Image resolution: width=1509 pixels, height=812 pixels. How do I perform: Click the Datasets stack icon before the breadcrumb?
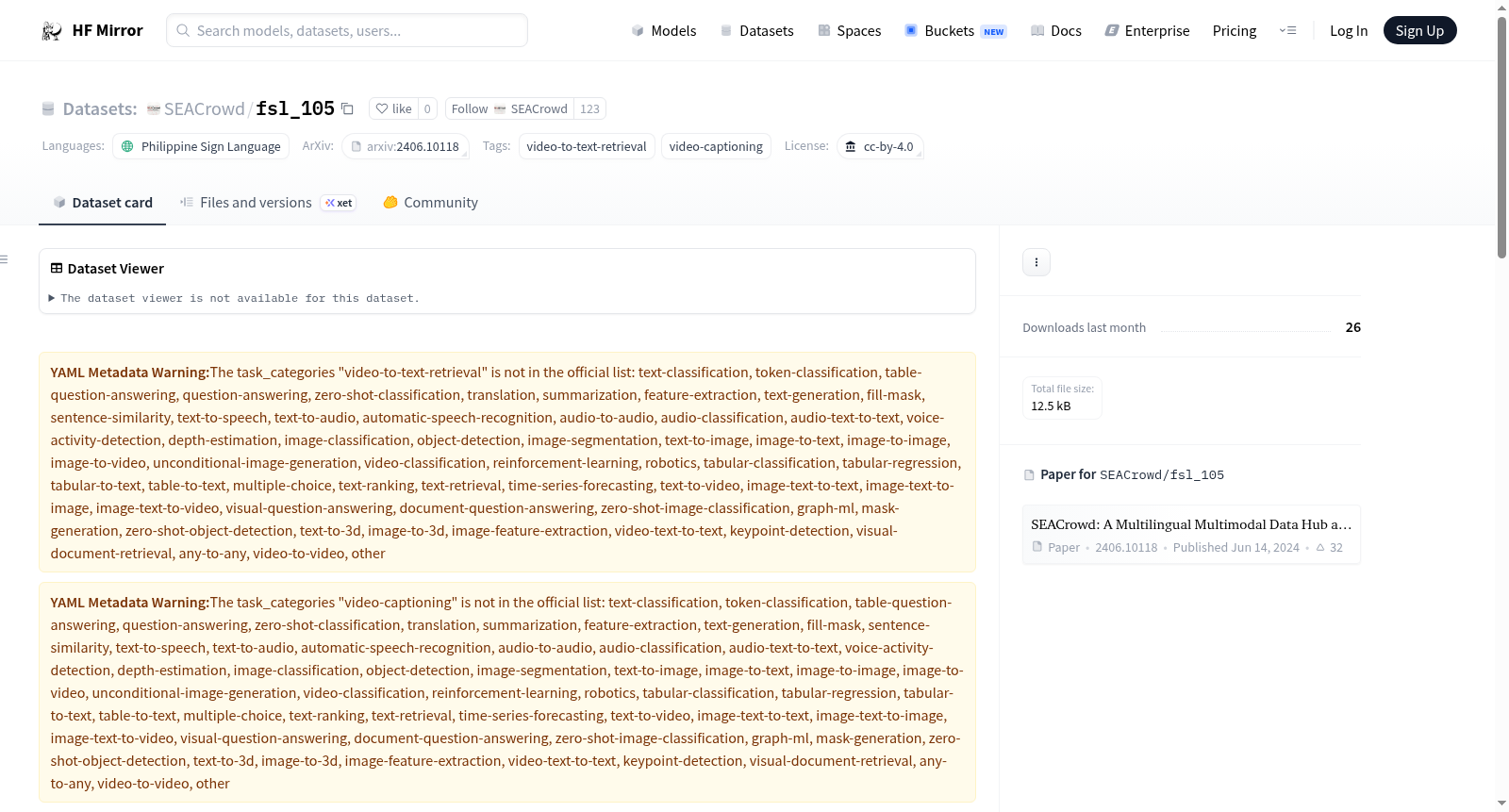(48, 109)
